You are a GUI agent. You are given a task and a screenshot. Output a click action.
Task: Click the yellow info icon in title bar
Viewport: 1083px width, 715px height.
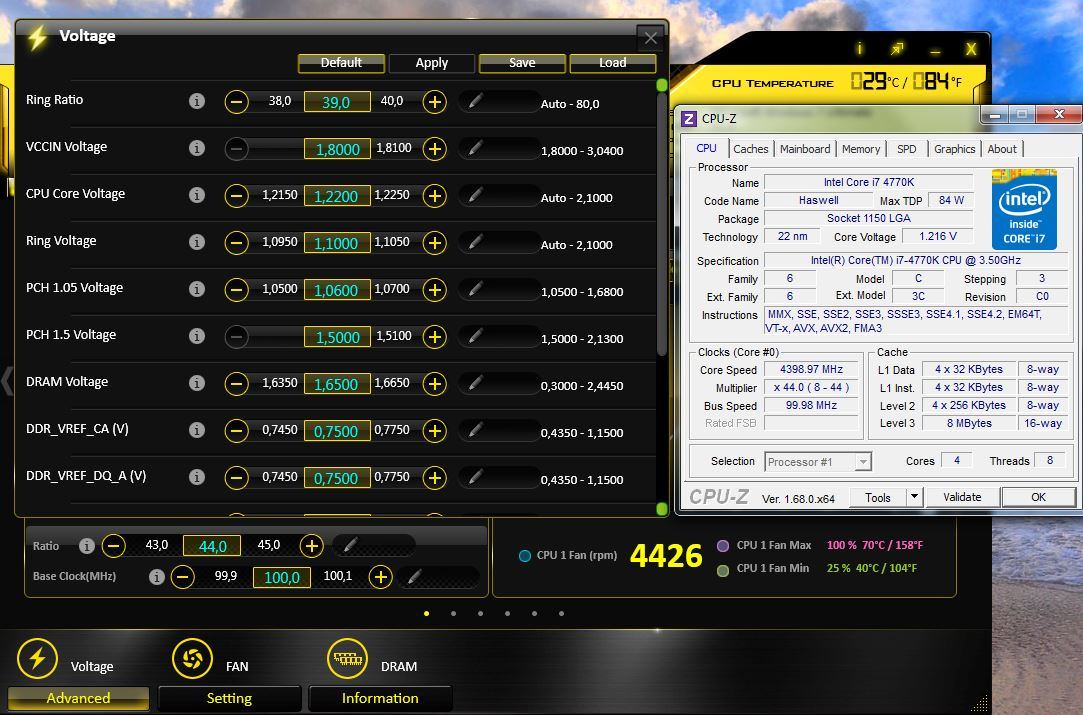pos(859,48)
